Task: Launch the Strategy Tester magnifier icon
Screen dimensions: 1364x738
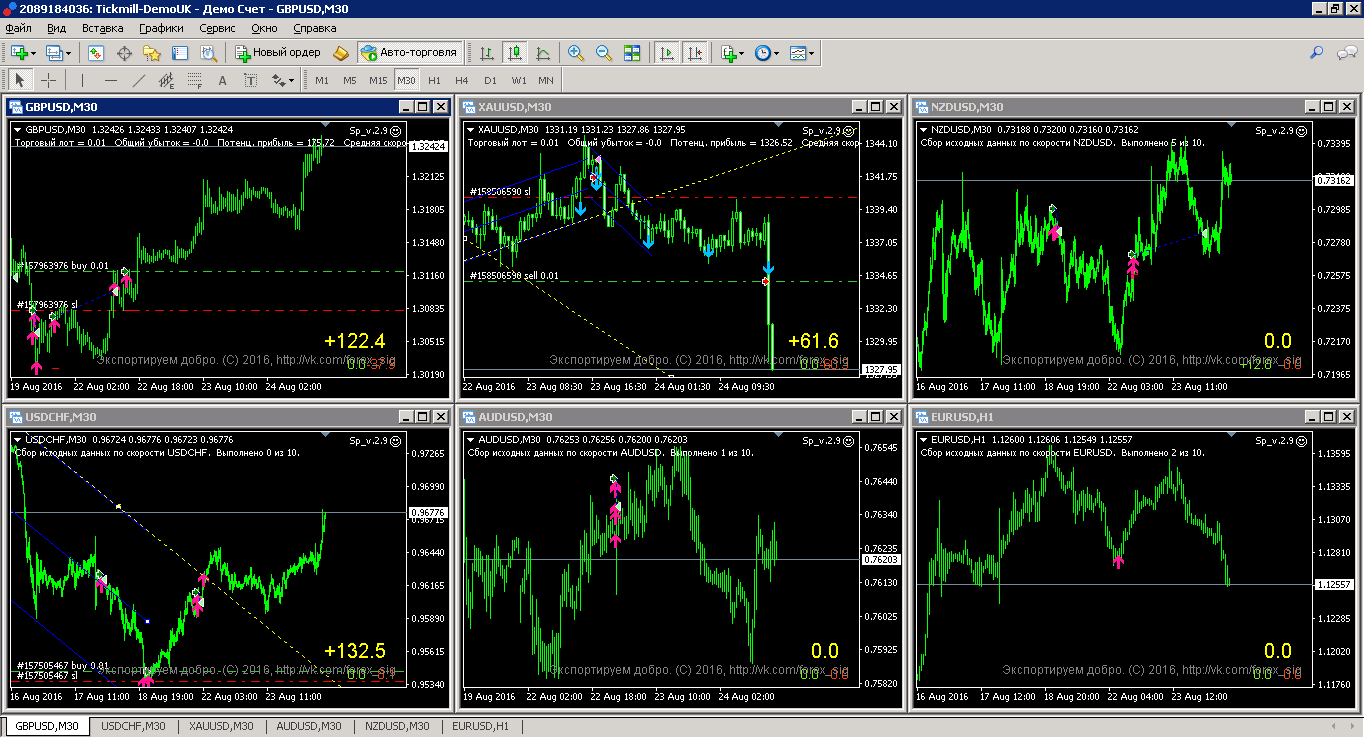Action: [209, 53]
